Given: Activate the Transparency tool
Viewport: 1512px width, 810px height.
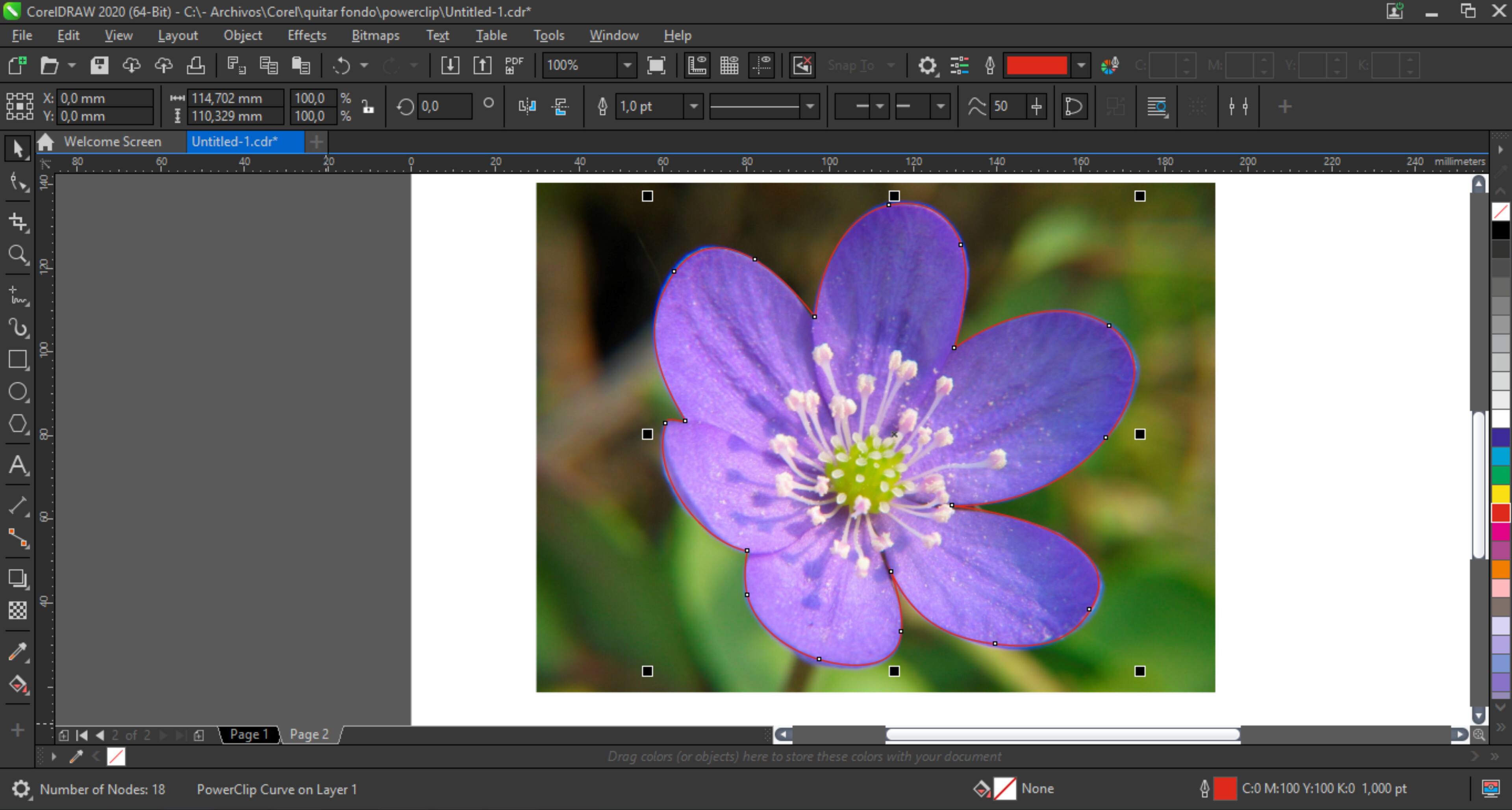Looking at the screenshot, I should [x=18, y=611].
